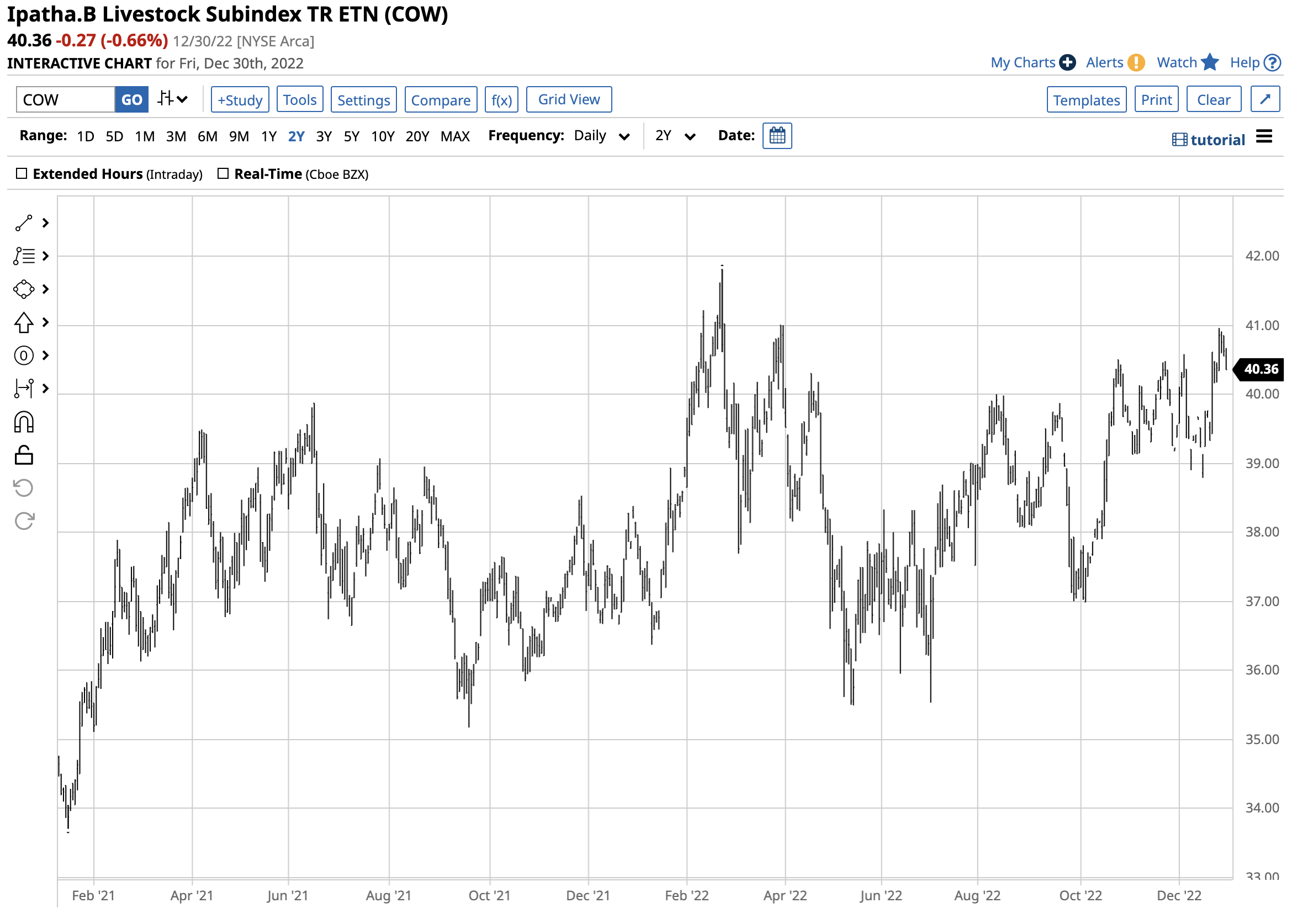
Task: Select the 6M range option
Action: coord(208,137)
